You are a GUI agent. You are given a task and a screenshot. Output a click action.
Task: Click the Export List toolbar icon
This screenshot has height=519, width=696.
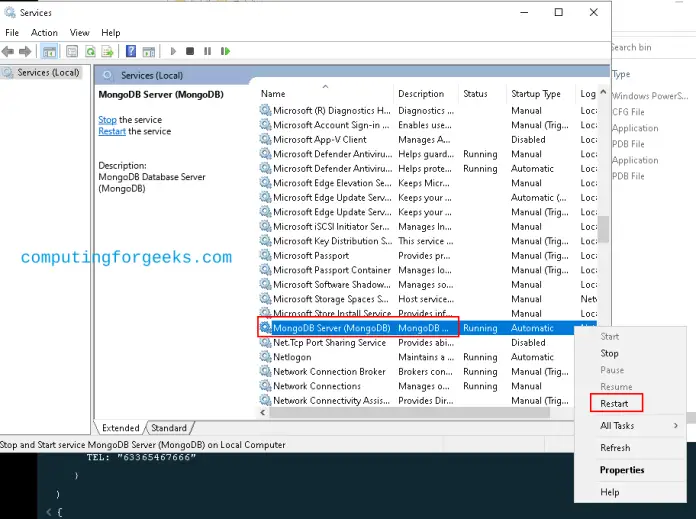tap(106, 51)
